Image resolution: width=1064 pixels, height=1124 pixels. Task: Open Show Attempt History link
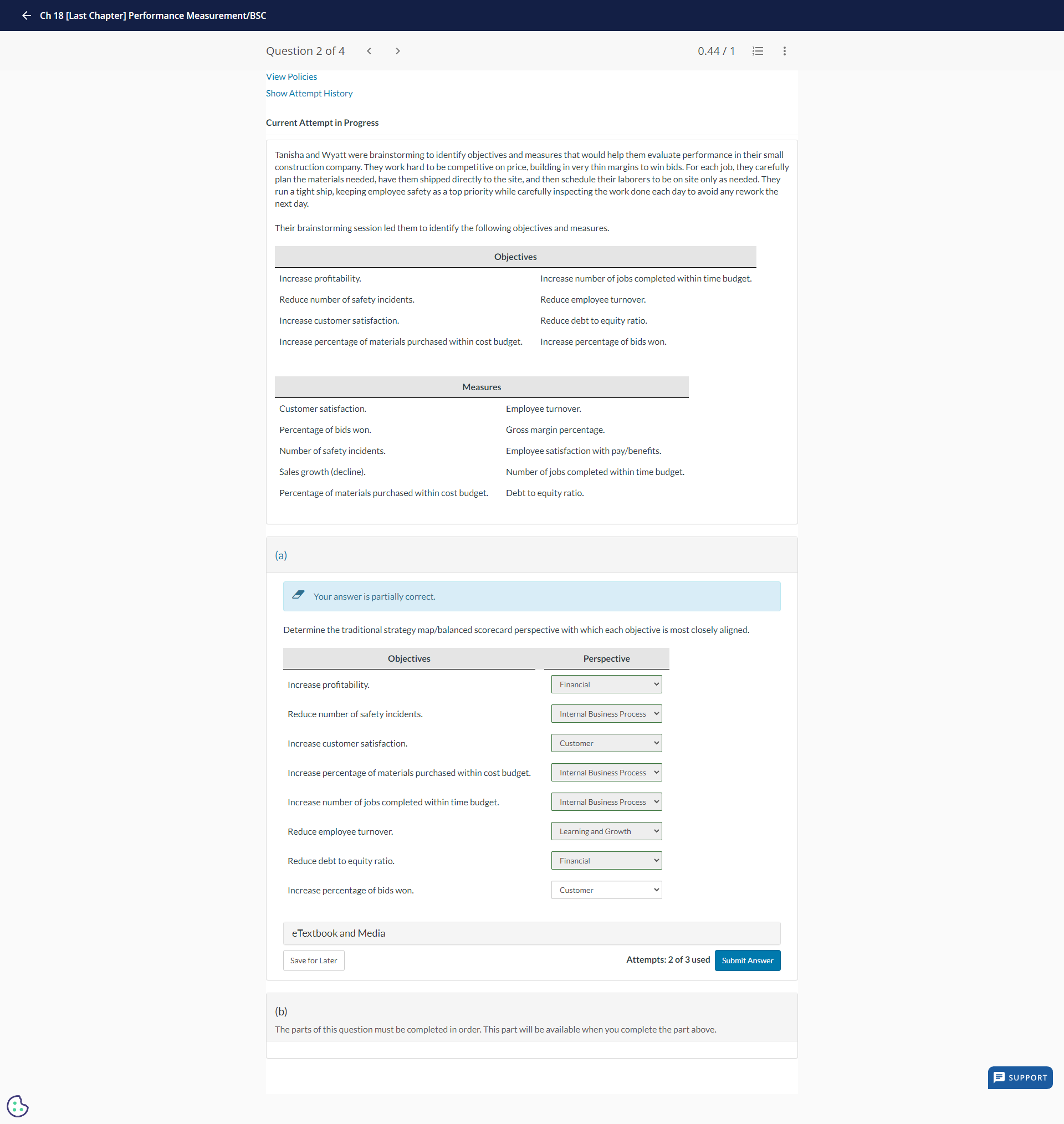[x=309, y=93]
